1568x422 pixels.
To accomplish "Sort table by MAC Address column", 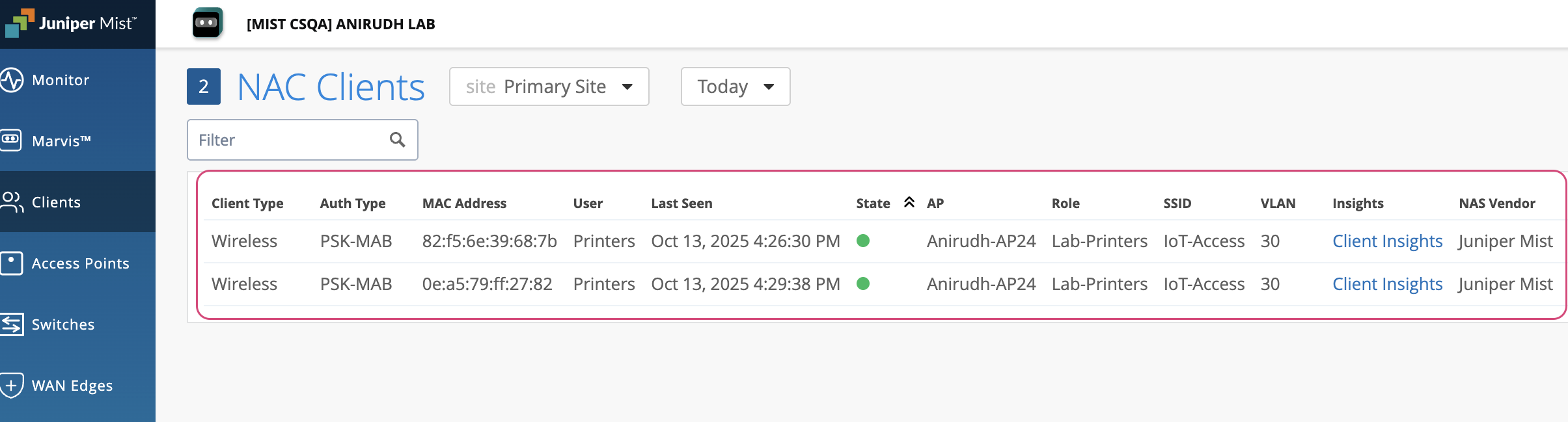I will [x=464, y=204].
